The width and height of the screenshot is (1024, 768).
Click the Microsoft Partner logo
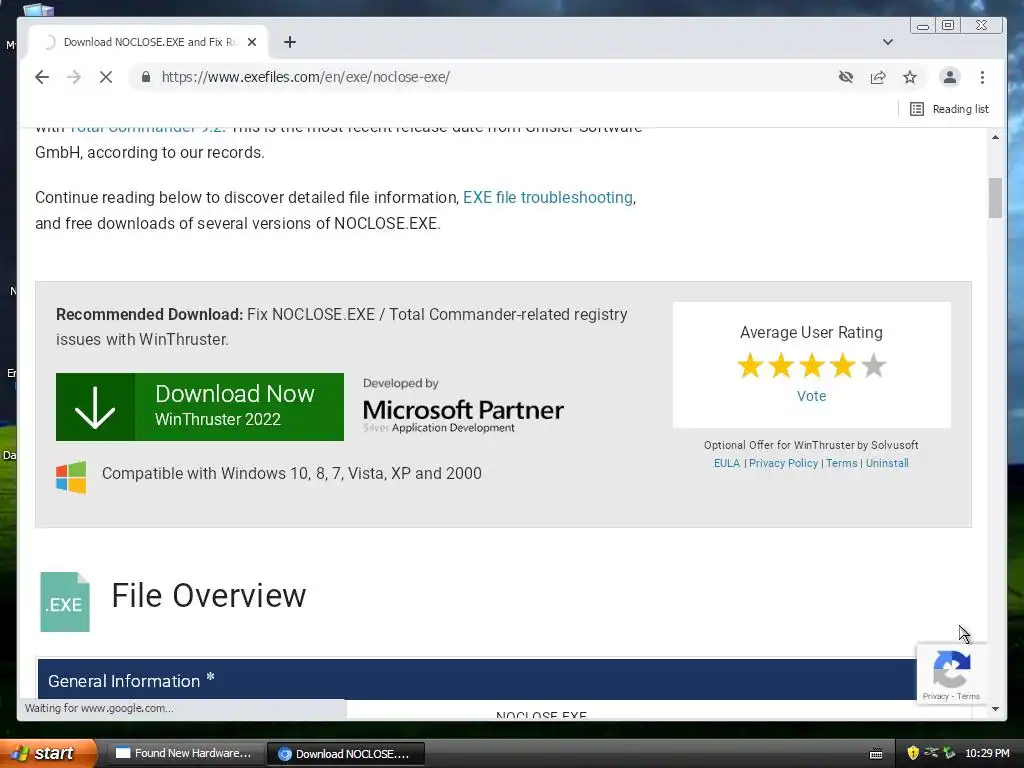[463, 406]
